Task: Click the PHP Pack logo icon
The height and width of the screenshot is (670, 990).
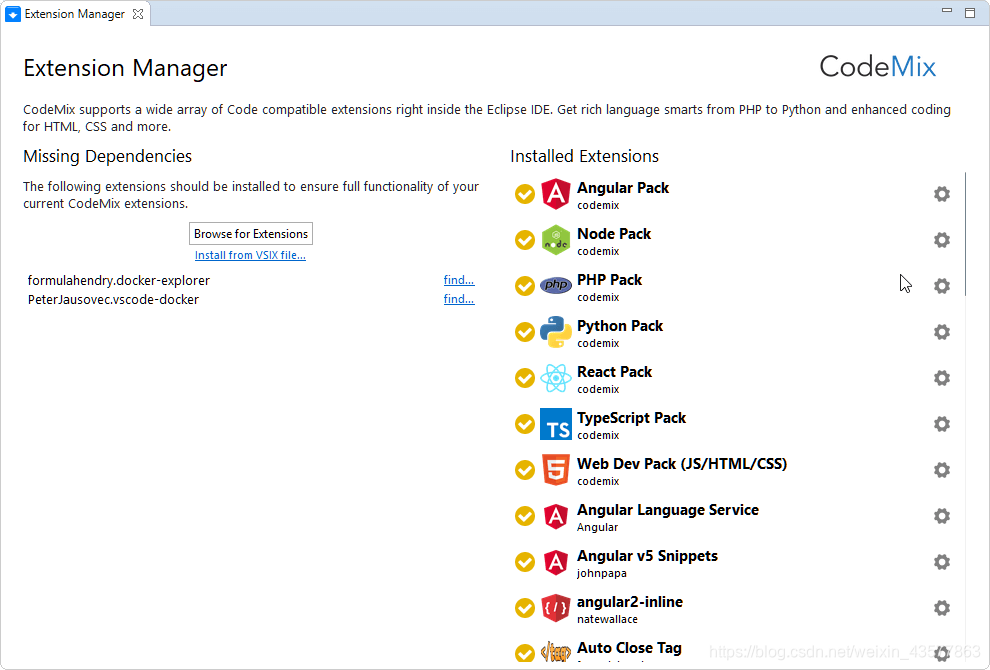Action: (x=556, y=285)
